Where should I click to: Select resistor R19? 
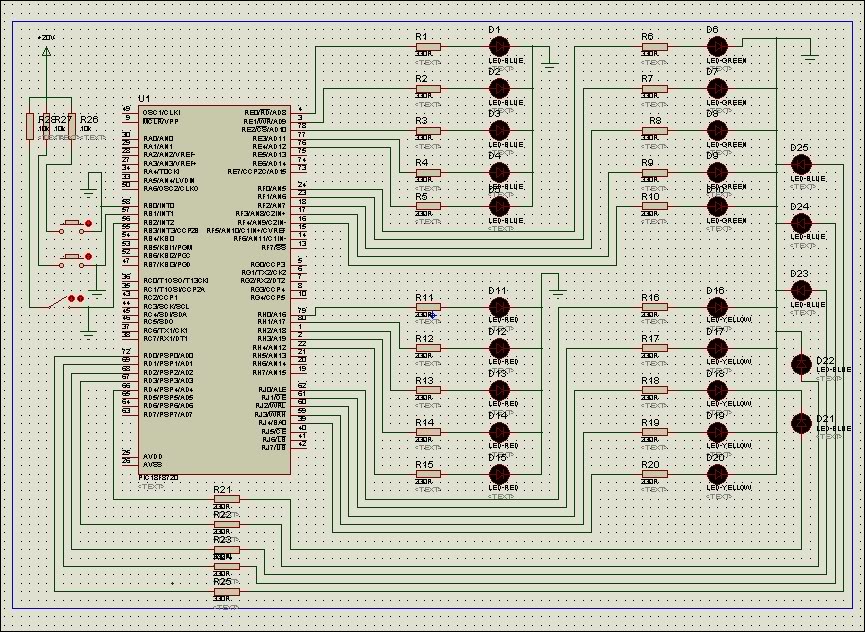655,432
